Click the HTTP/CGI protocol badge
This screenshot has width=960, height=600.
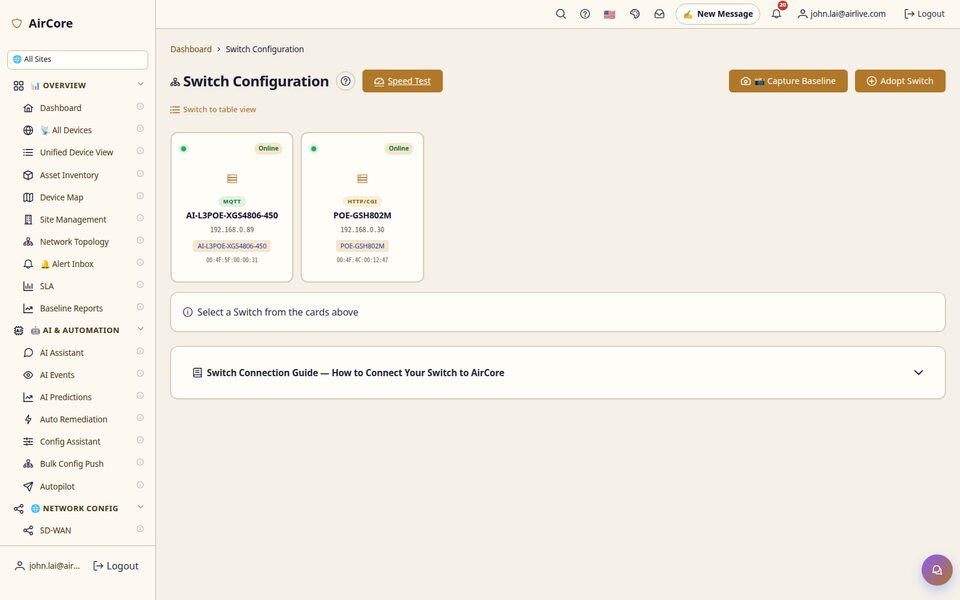[362, 201]
